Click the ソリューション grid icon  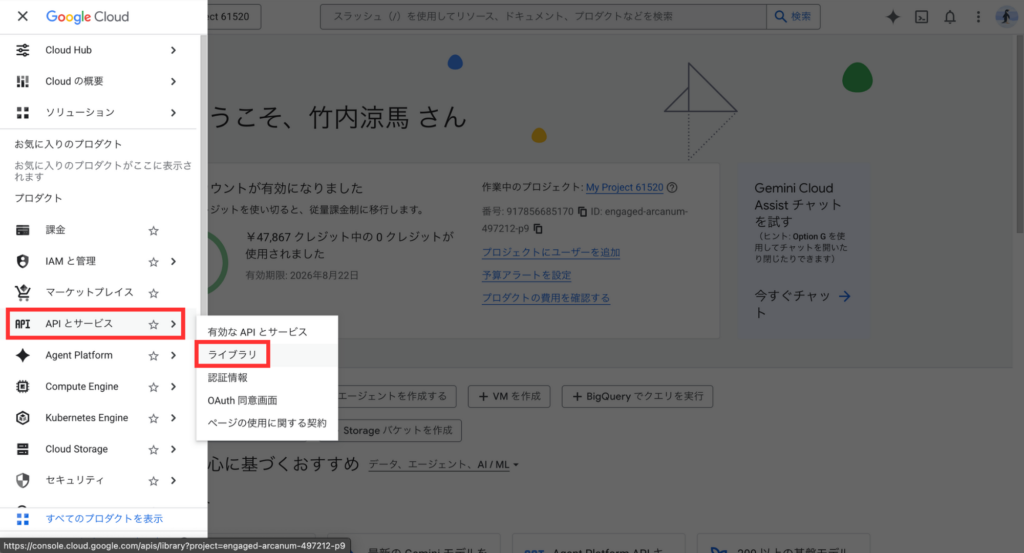pyautogui.click(x=23, y=112)
